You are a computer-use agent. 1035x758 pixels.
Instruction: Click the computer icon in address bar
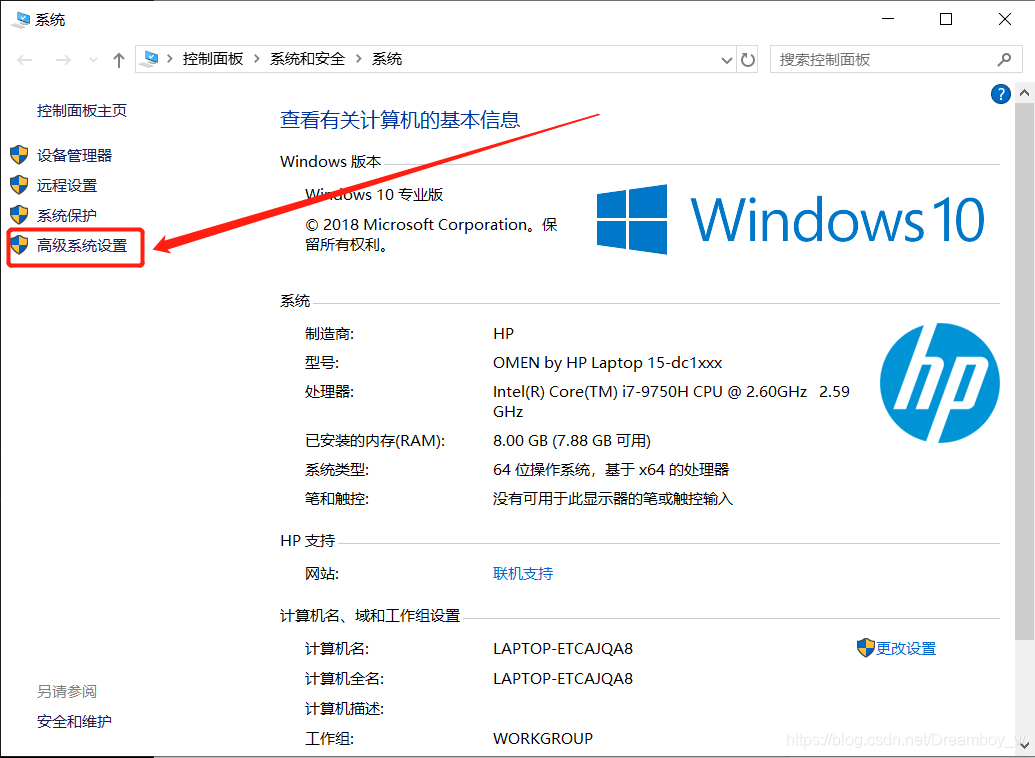(150, 59)
